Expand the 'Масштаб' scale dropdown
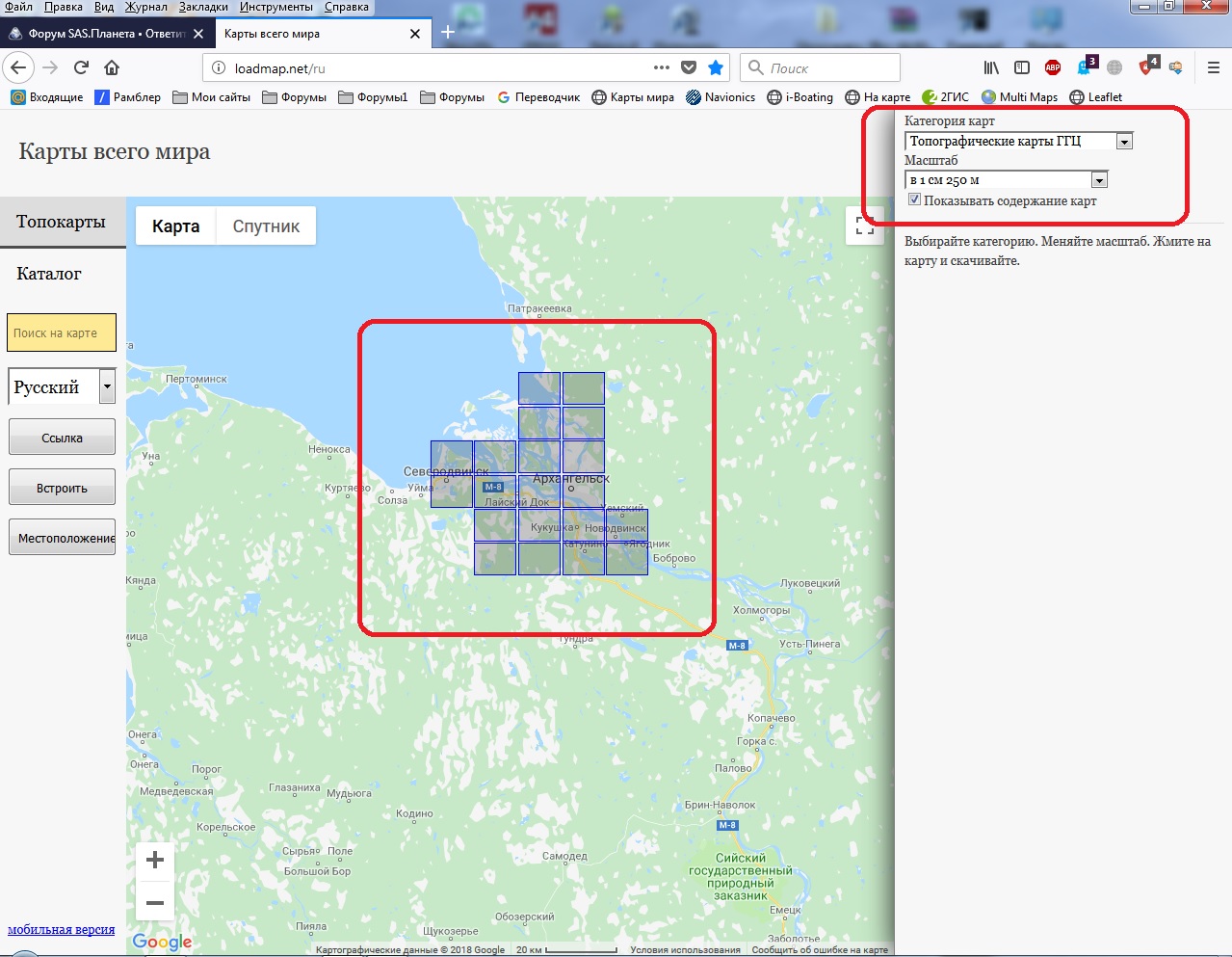 (1099, 180)
